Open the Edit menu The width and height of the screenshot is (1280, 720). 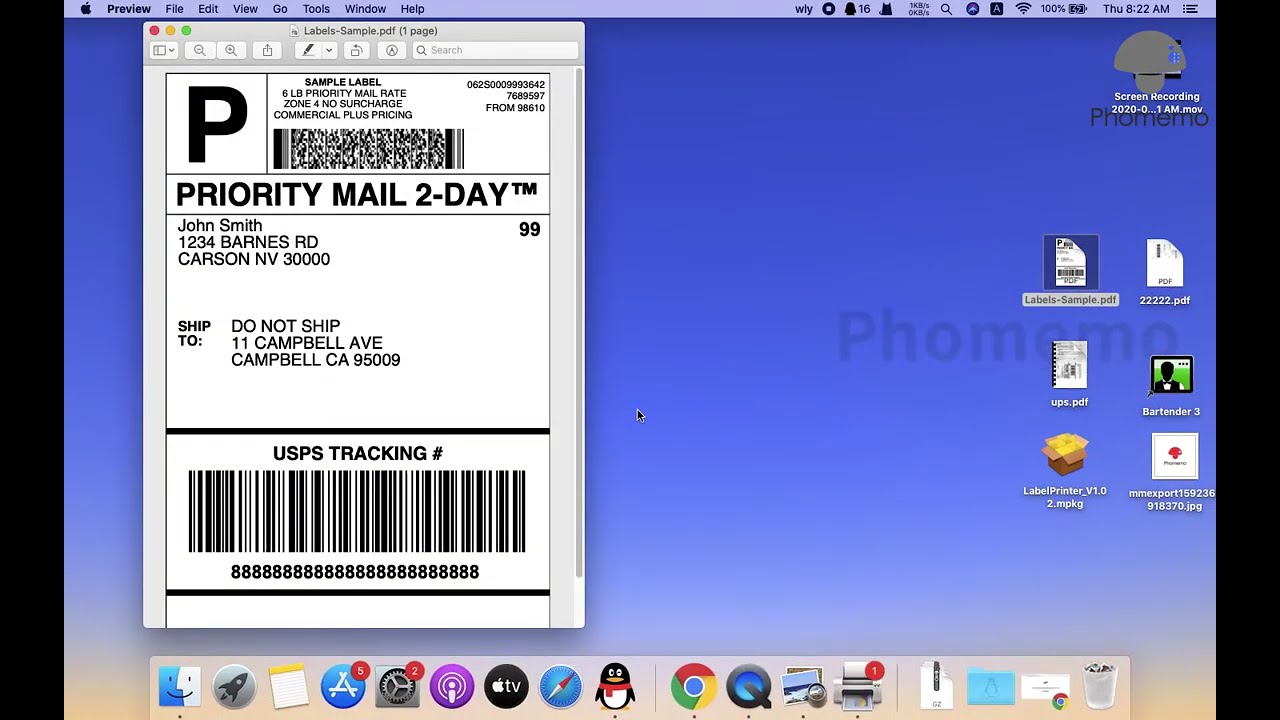(x=208, y=9)
